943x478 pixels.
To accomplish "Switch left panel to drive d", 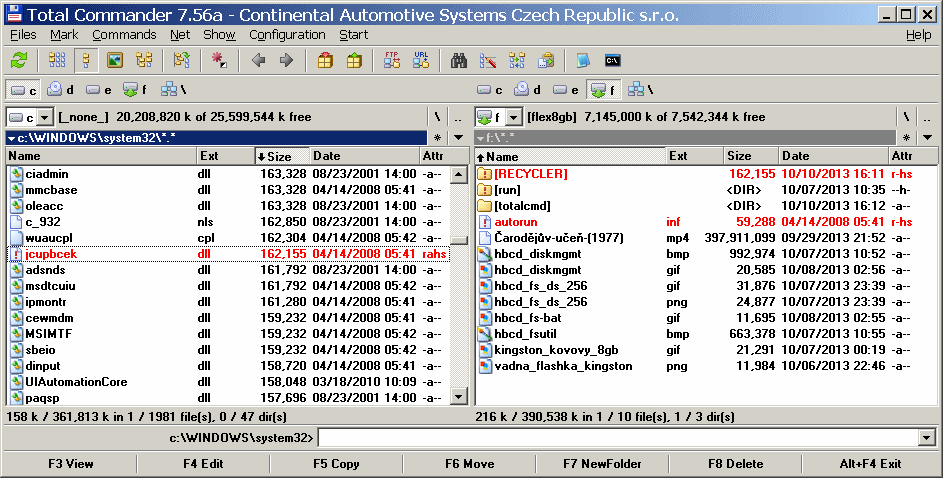I will 61,90.
